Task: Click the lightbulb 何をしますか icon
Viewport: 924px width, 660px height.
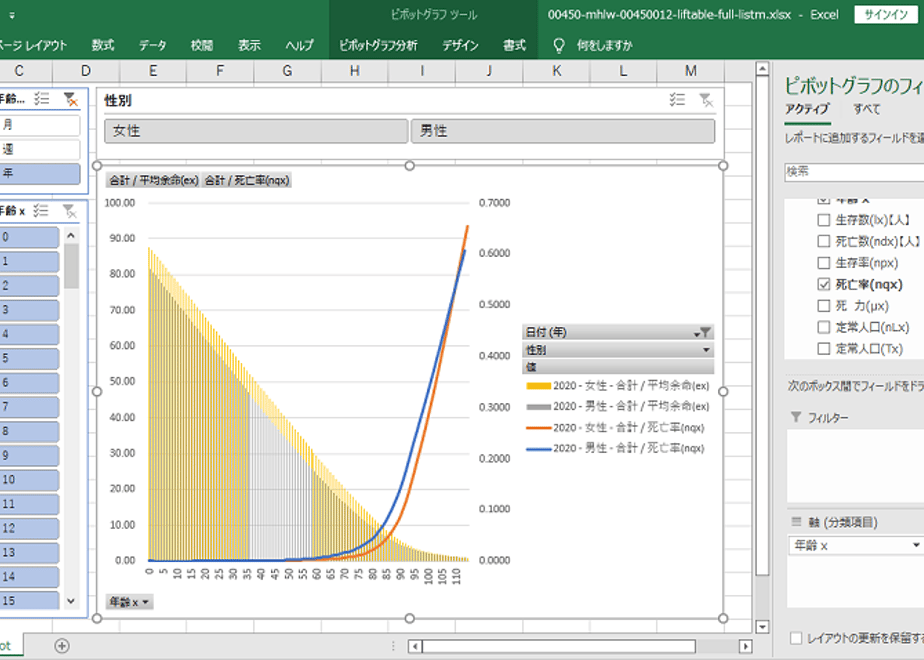Action: [558, 46]
